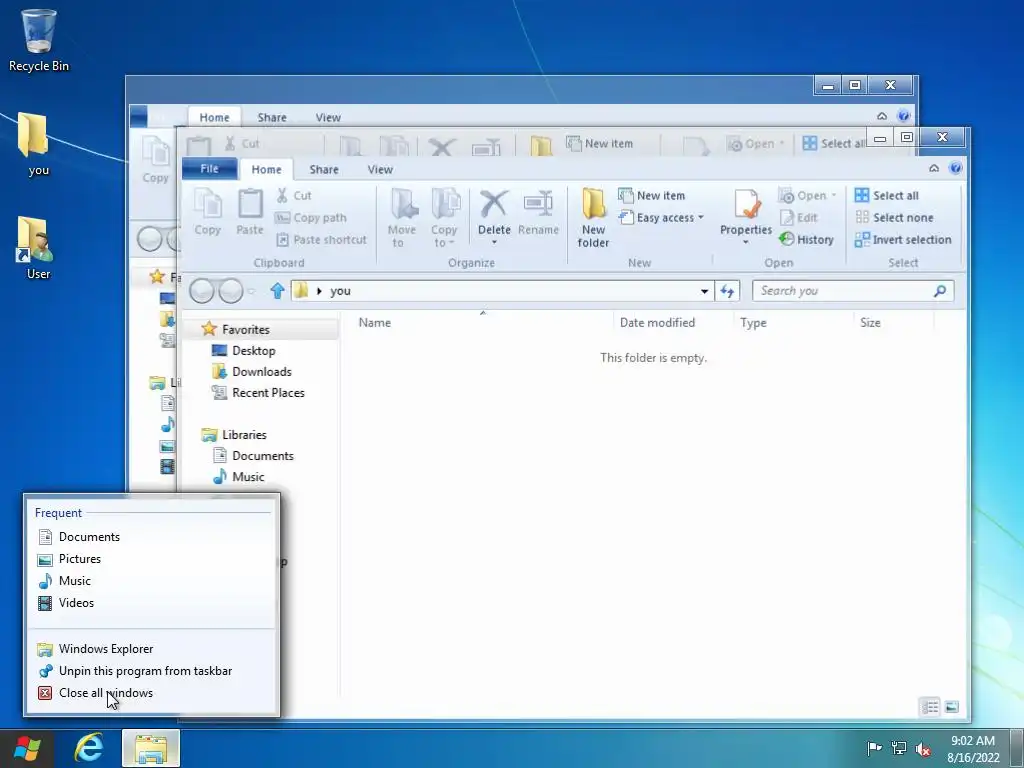1024x768 pixels.
Task: Click Cut in the front window's Clipboard group
Action: click(294, 195)
